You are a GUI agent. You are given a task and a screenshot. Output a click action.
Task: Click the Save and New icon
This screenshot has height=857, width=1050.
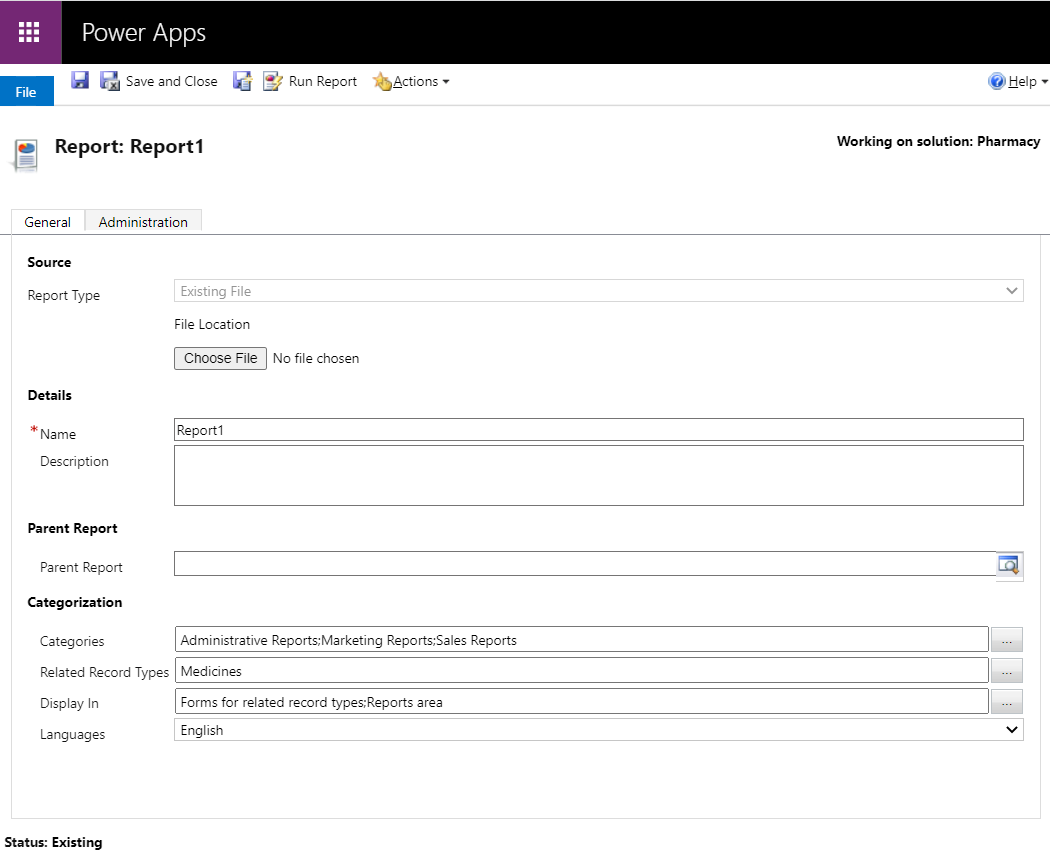(x=242, y=81)
